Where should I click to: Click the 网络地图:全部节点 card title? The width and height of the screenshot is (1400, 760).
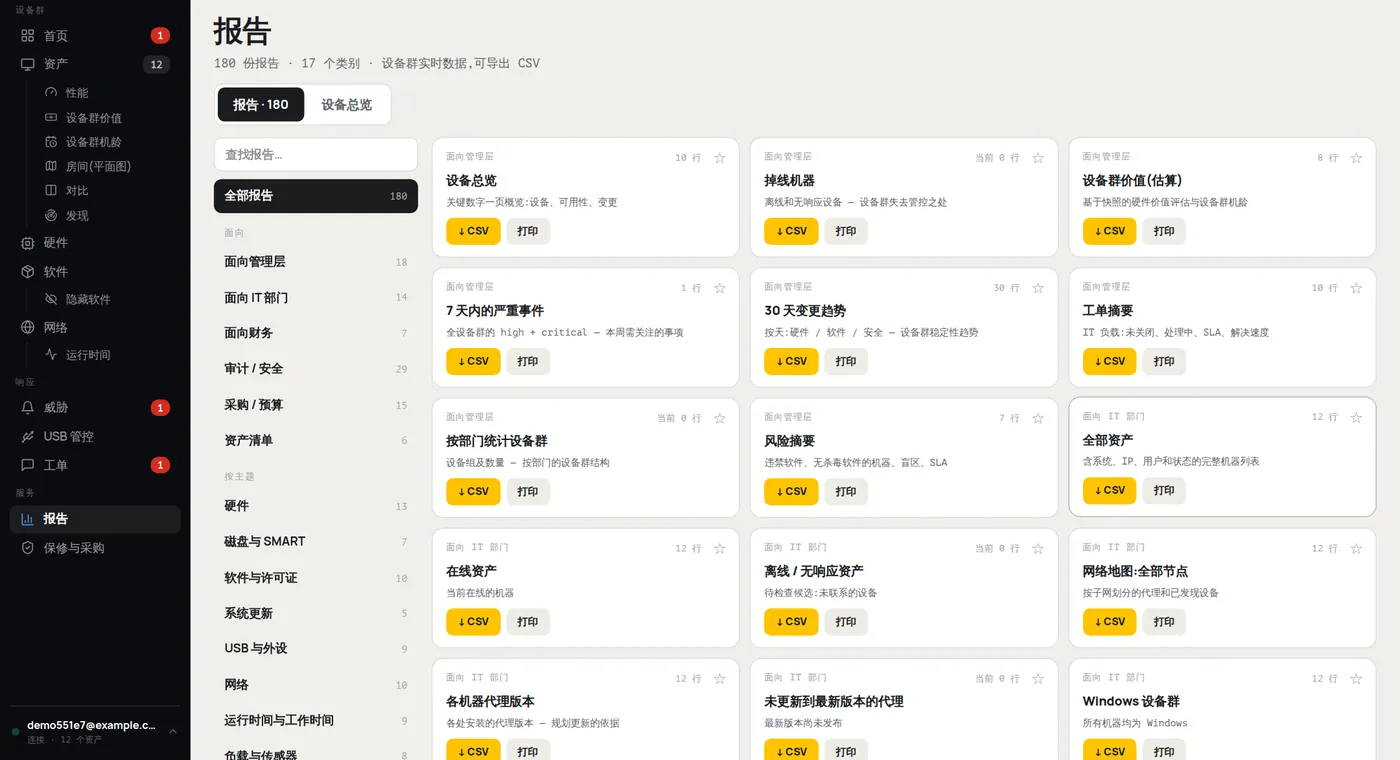coord(1135,571)
